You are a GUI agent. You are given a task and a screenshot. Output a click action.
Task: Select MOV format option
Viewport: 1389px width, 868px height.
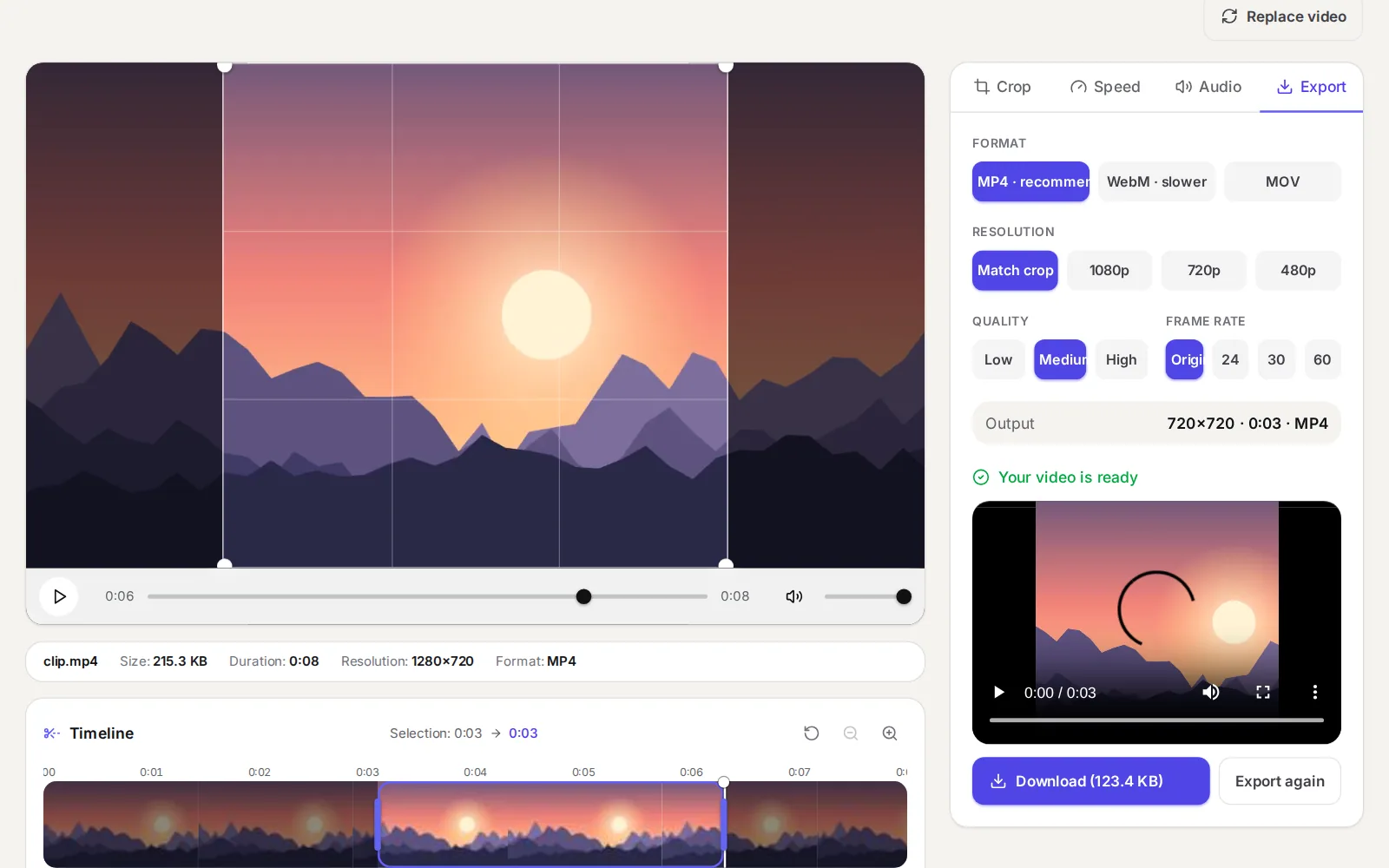[x=1282, y=181]
